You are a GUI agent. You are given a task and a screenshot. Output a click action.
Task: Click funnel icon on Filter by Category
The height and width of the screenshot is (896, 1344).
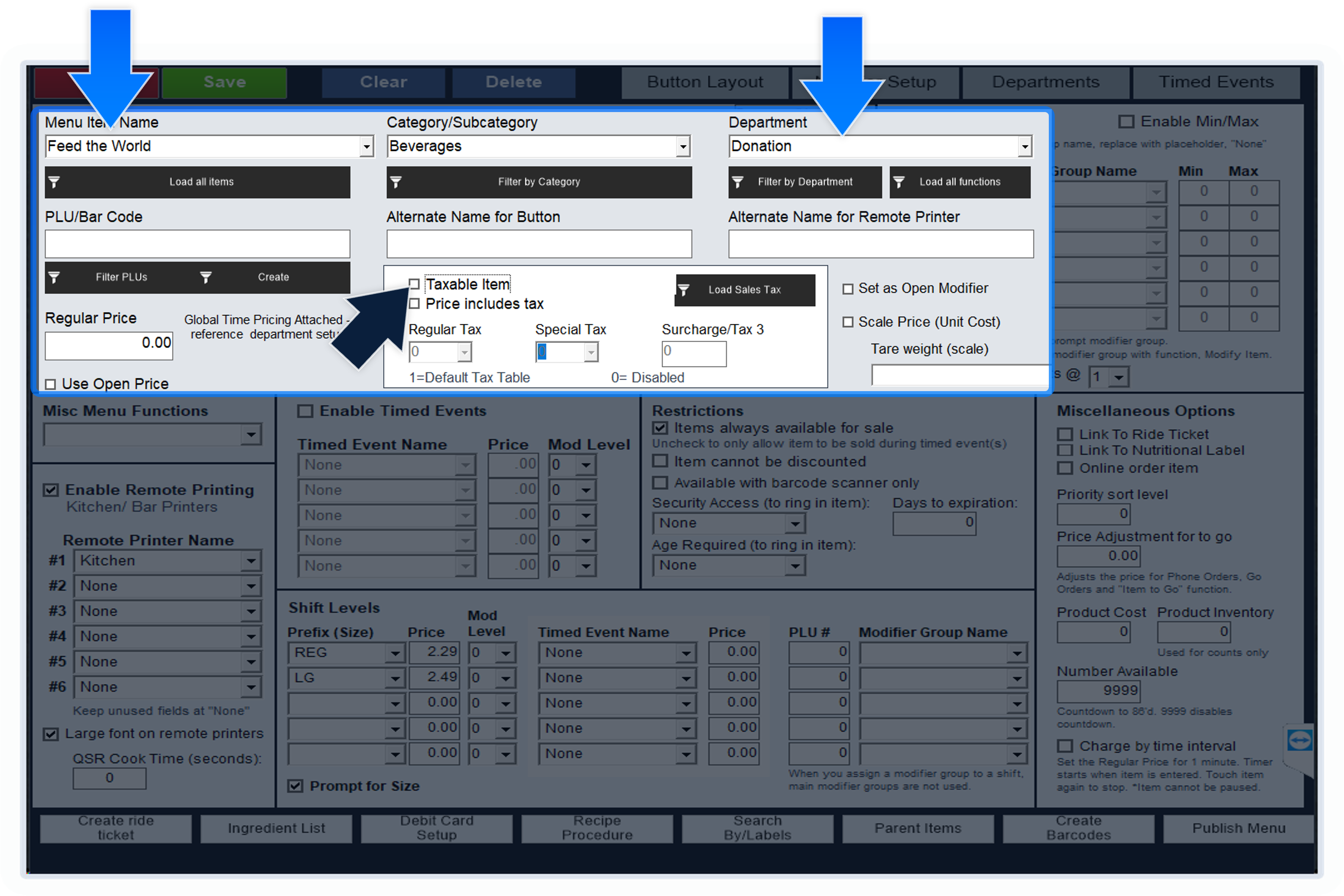(x=396, y=182)
